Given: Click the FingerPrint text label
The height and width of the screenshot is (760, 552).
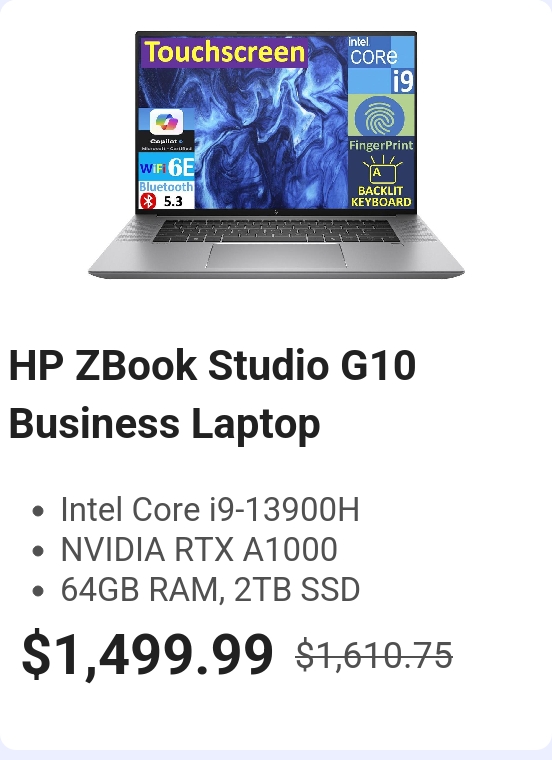Looking at the screenshot, I should (x=381, y=145).
